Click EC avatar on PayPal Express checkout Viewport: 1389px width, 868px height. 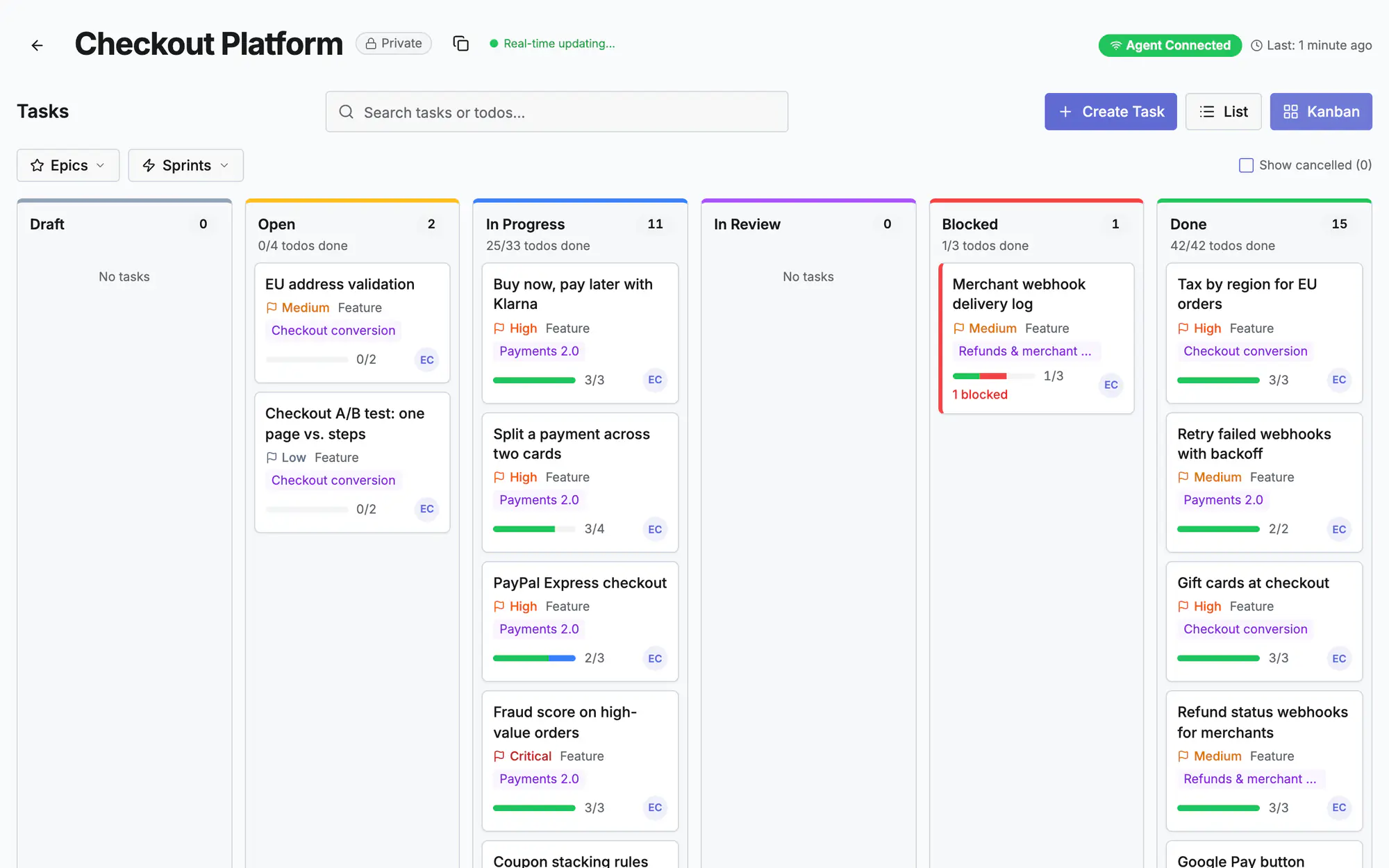coord(655,658)
